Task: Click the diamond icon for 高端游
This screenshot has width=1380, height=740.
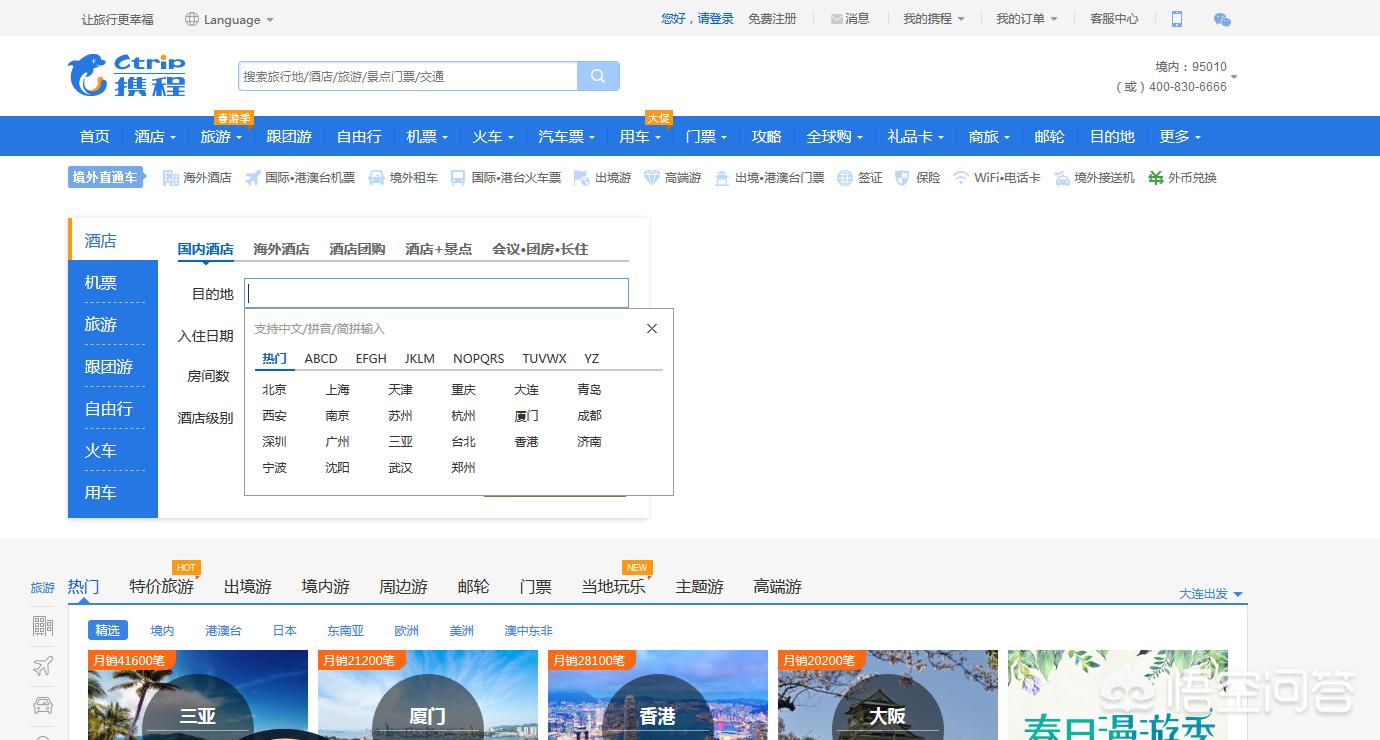Action: point(652,177)
